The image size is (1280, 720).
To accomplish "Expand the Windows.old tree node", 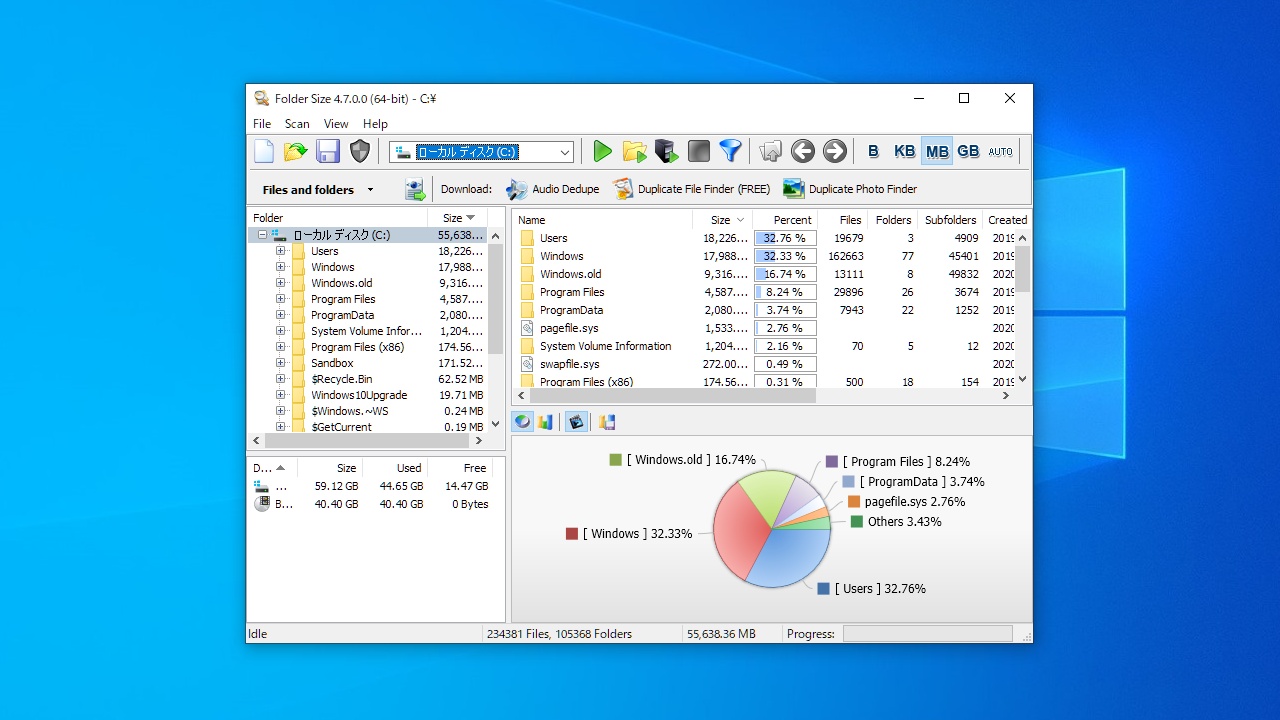I will 281,283.
